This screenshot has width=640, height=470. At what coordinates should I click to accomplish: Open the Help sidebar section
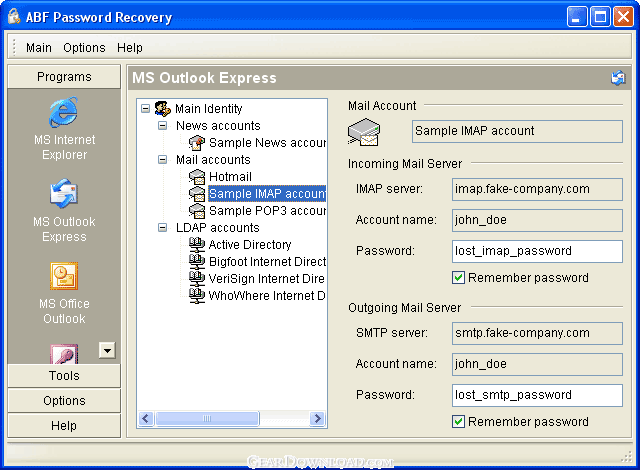(x=64, y=426)
